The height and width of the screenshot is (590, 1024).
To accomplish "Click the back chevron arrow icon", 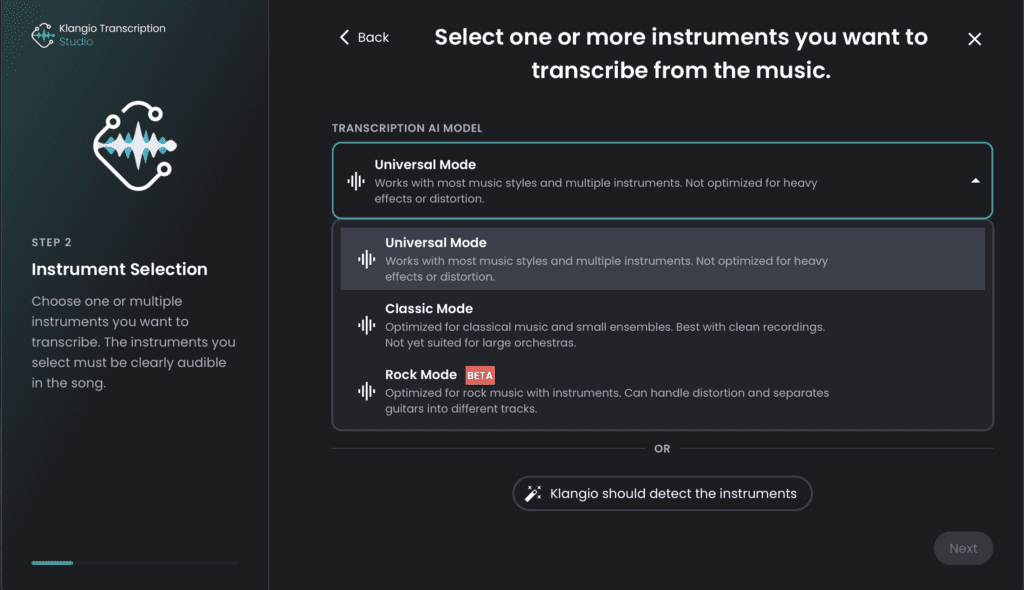I will [345, 37].
